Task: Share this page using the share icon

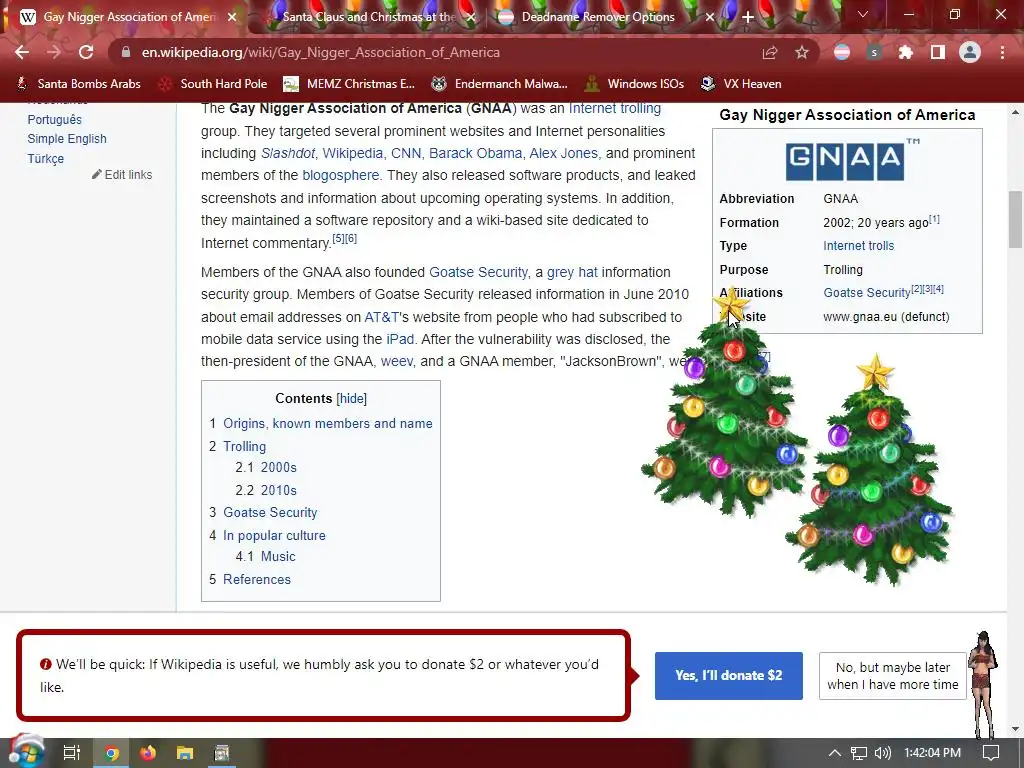Action: (770, 52)
